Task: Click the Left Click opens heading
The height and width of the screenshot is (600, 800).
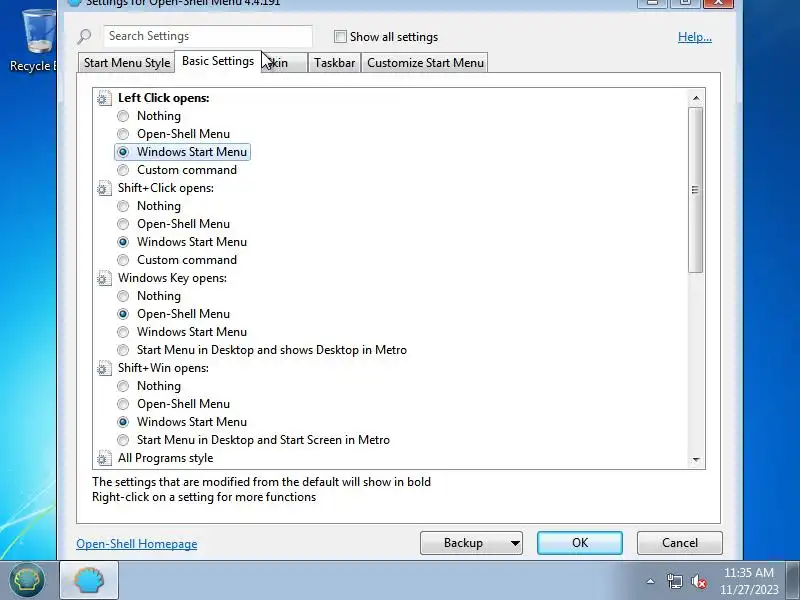Action: (x=163, y=98)
